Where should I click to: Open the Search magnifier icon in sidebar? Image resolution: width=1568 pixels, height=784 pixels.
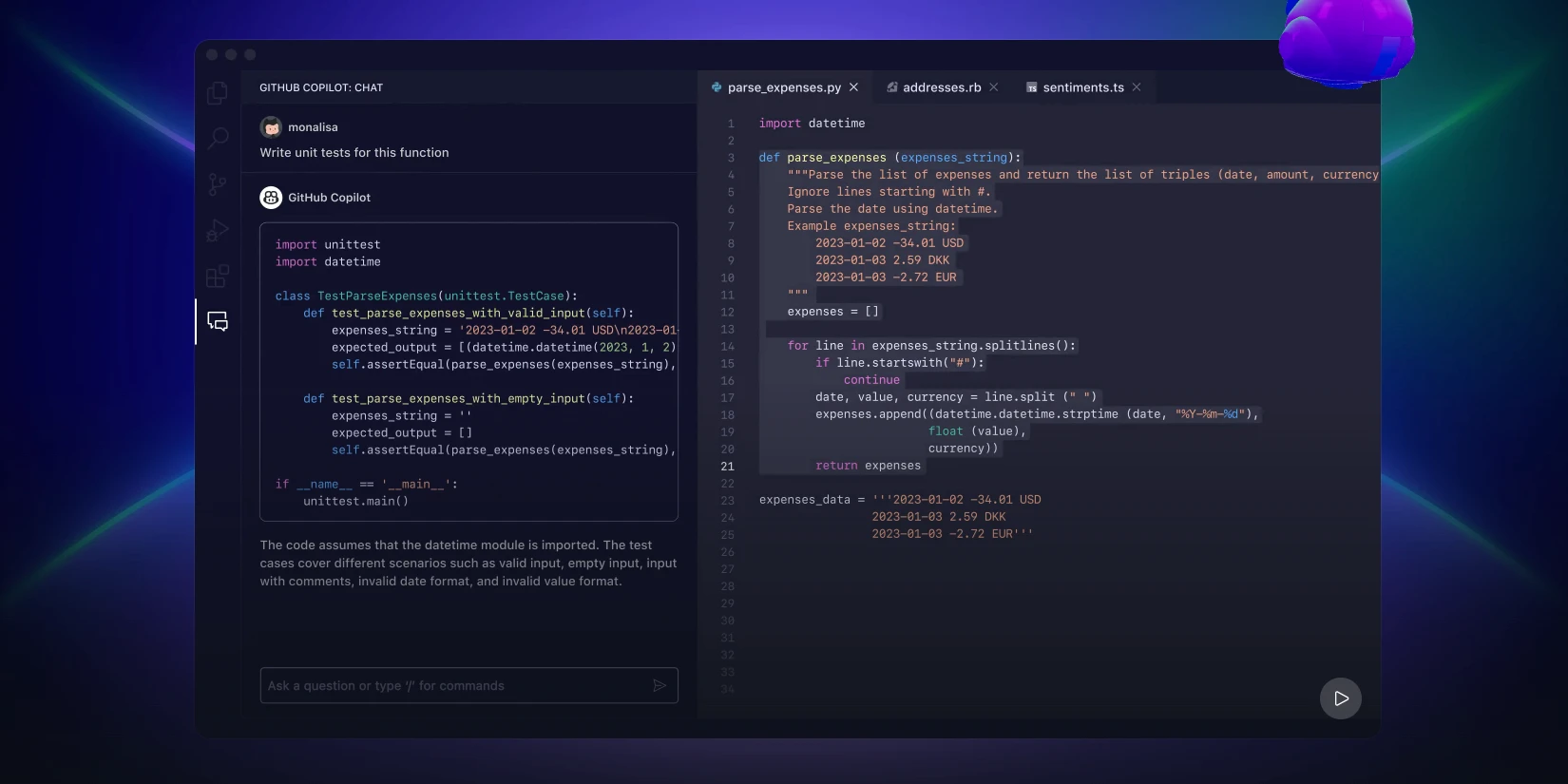click(218, 139)
